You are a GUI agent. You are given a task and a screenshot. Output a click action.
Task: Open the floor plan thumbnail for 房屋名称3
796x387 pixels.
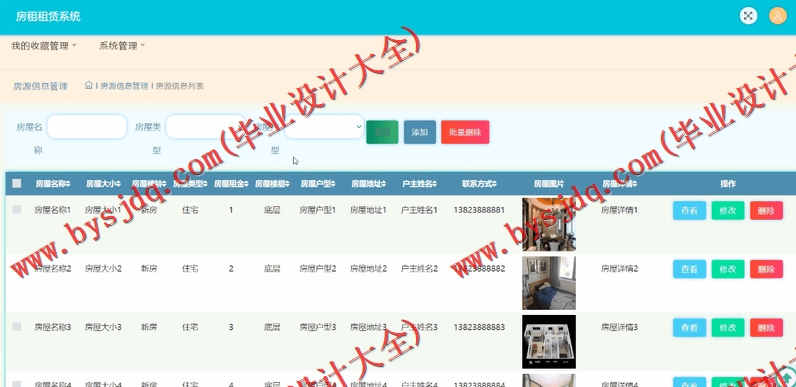point(549,342)
